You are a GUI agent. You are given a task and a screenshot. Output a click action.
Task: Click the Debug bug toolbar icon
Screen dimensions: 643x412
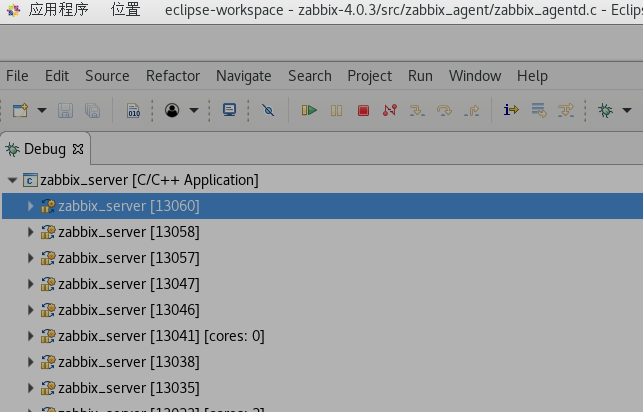pyautogui.click(x=605, y=110)
